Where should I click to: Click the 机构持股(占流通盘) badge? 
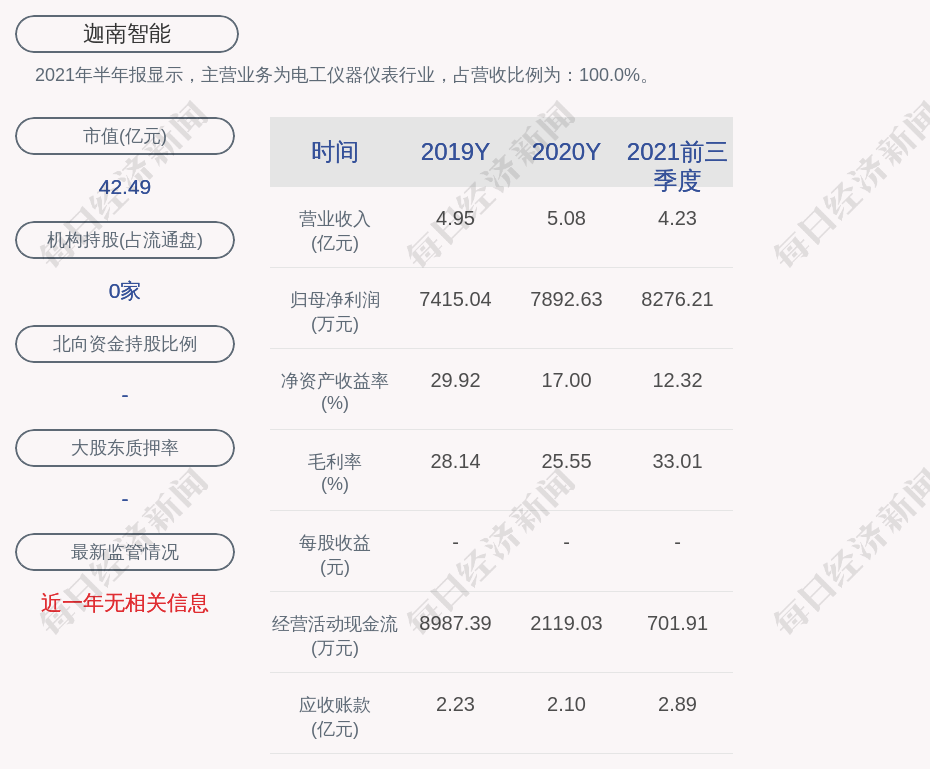[x=124, y=240]
